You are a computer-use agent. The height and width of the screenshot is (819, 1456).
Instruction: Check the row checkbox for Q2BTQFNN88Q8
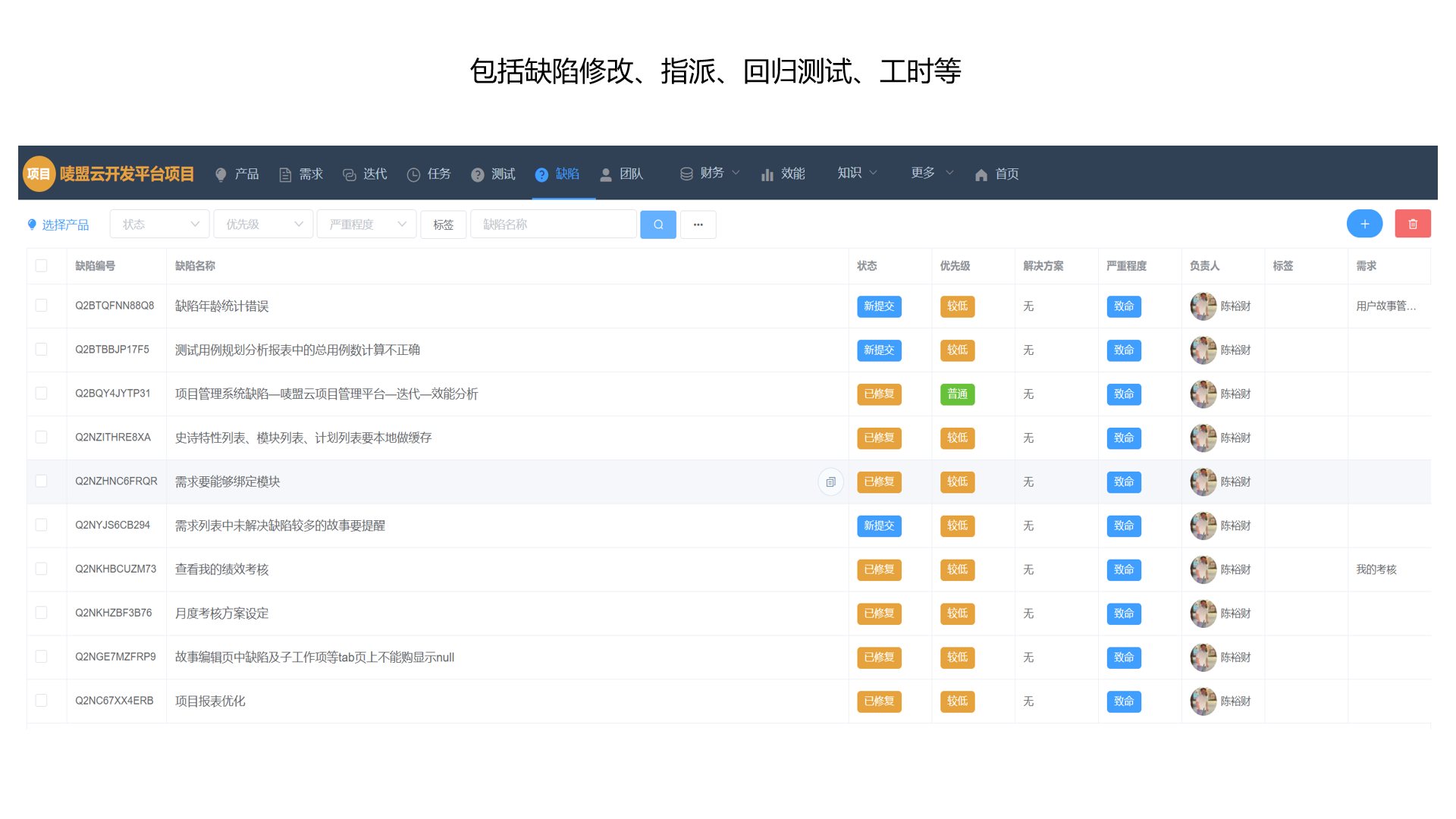point(41,306)
